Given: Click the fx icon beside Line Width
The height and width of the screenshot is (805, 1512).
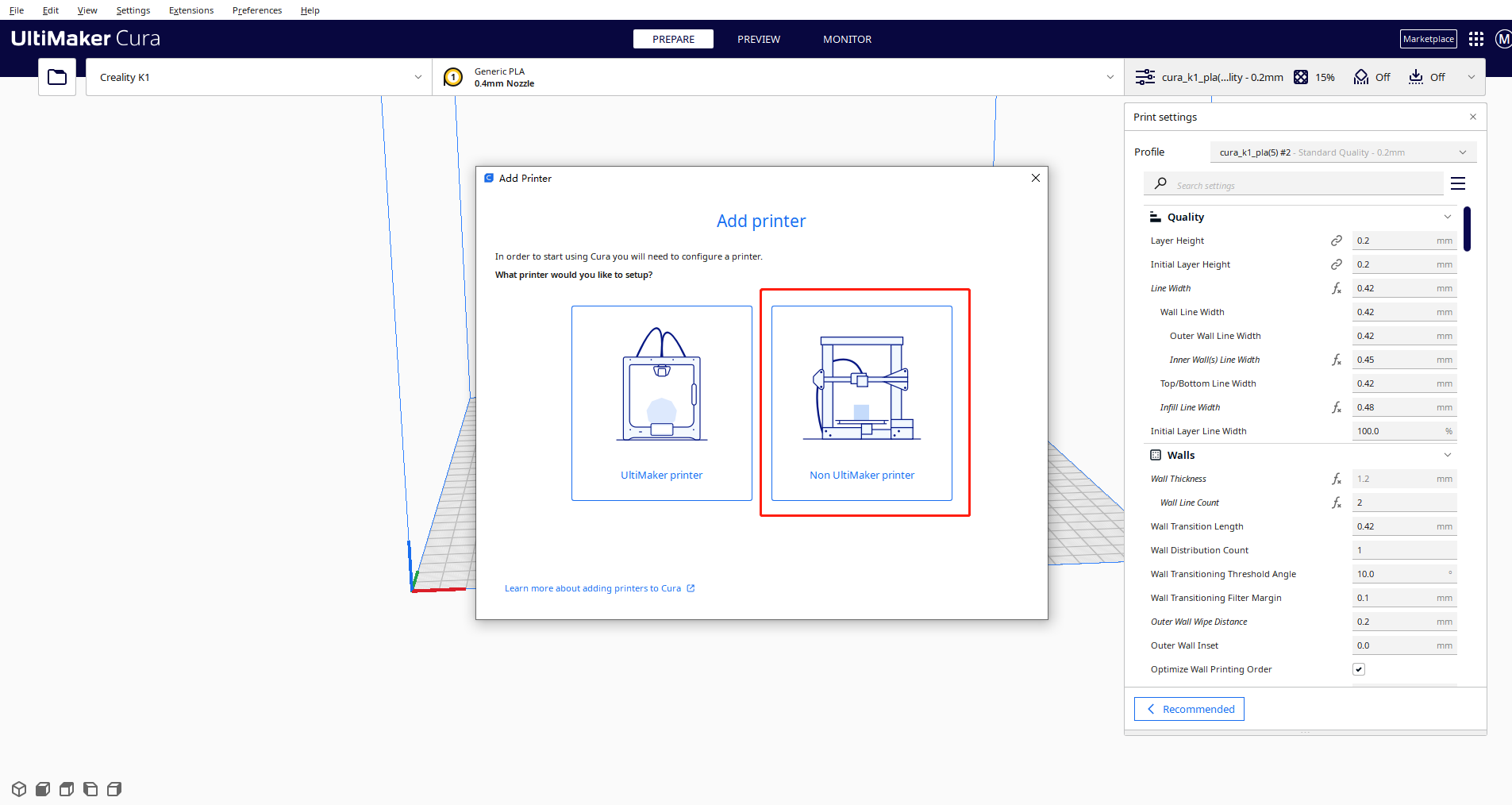Looking at the screenshot, I should pyautogui.click(x=1337, y=288).
